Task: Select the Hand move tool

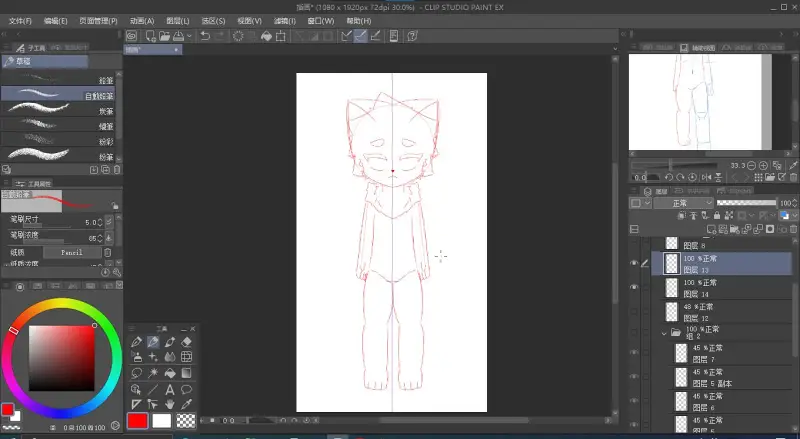Action: pyautogui.click(x=170, y=404)
